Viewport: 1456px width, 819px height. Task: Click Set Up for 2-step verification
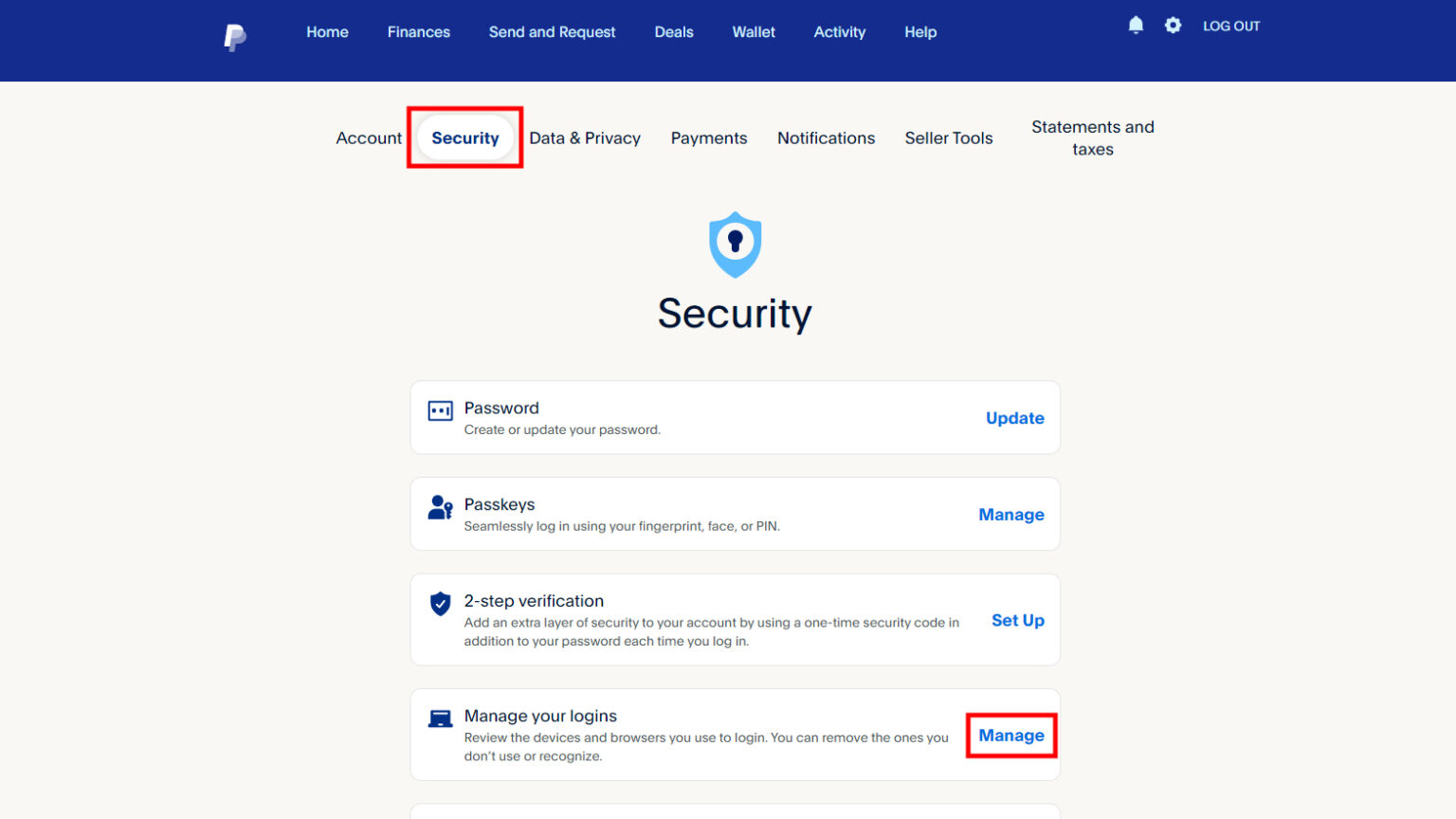(x=1017, y=620)
